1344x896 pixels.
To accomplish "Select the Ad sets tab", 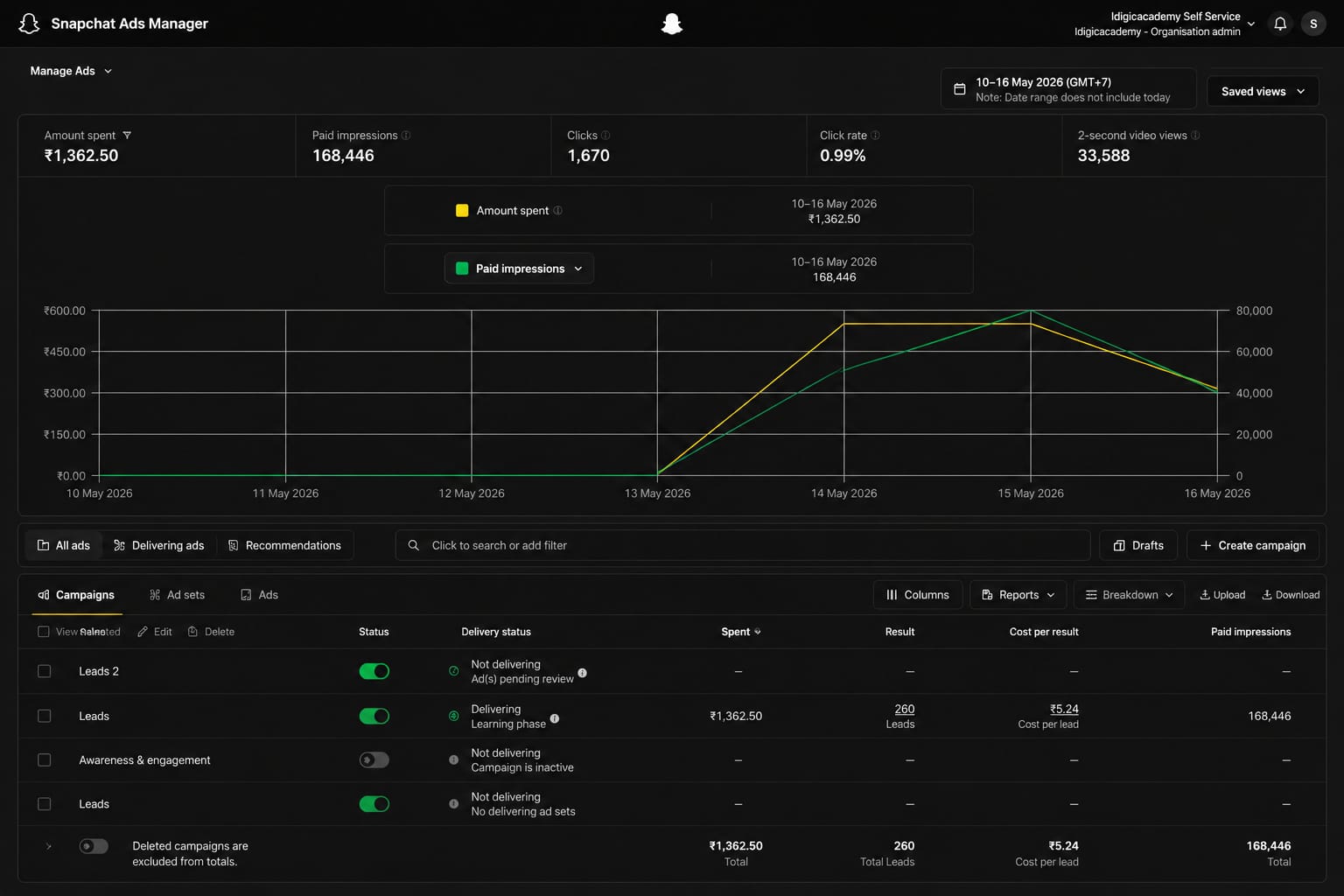I will coord(178,595).
